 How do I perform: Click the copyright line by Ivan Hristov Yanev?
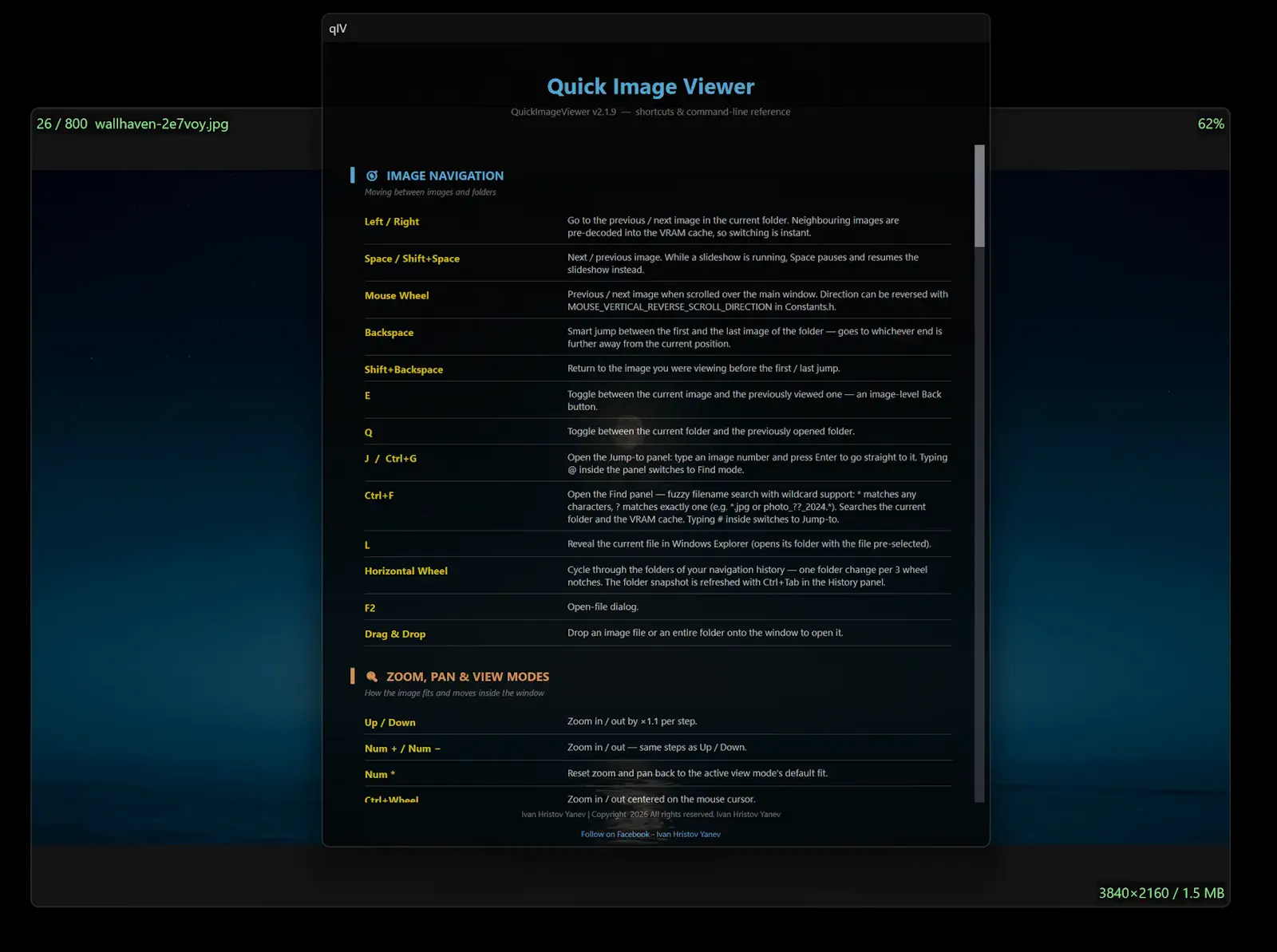point(650,815)
